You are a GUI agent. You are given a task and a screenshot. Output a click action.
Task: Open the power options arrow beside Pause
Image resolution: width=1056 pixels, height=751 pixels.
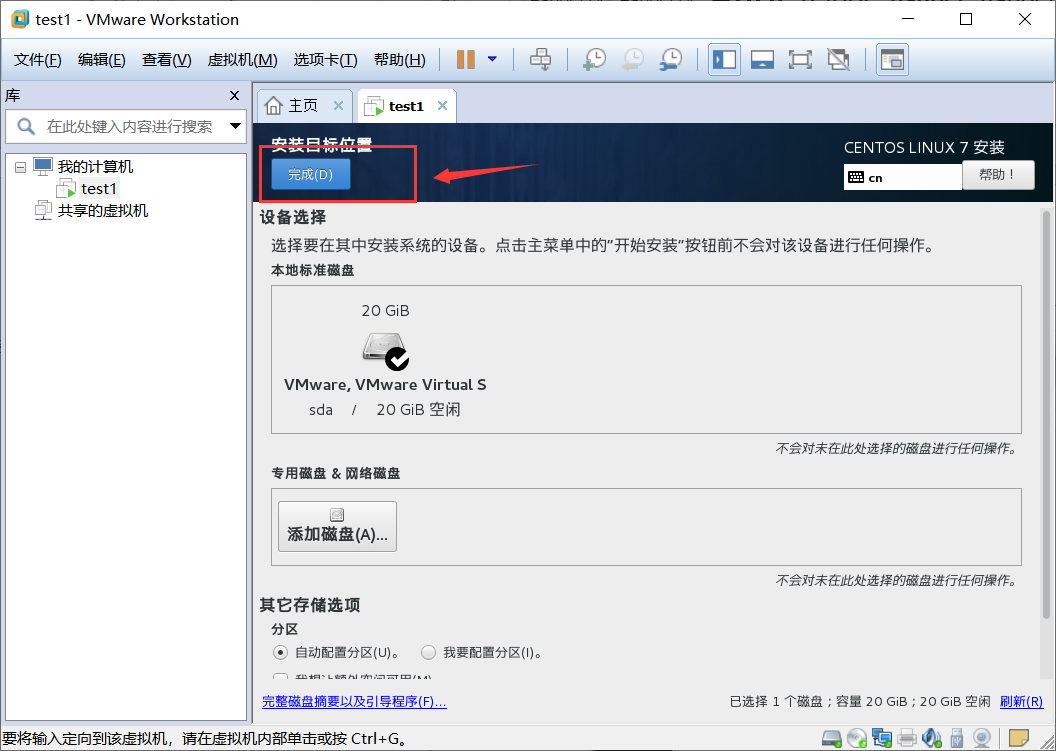tap(492, 59)
